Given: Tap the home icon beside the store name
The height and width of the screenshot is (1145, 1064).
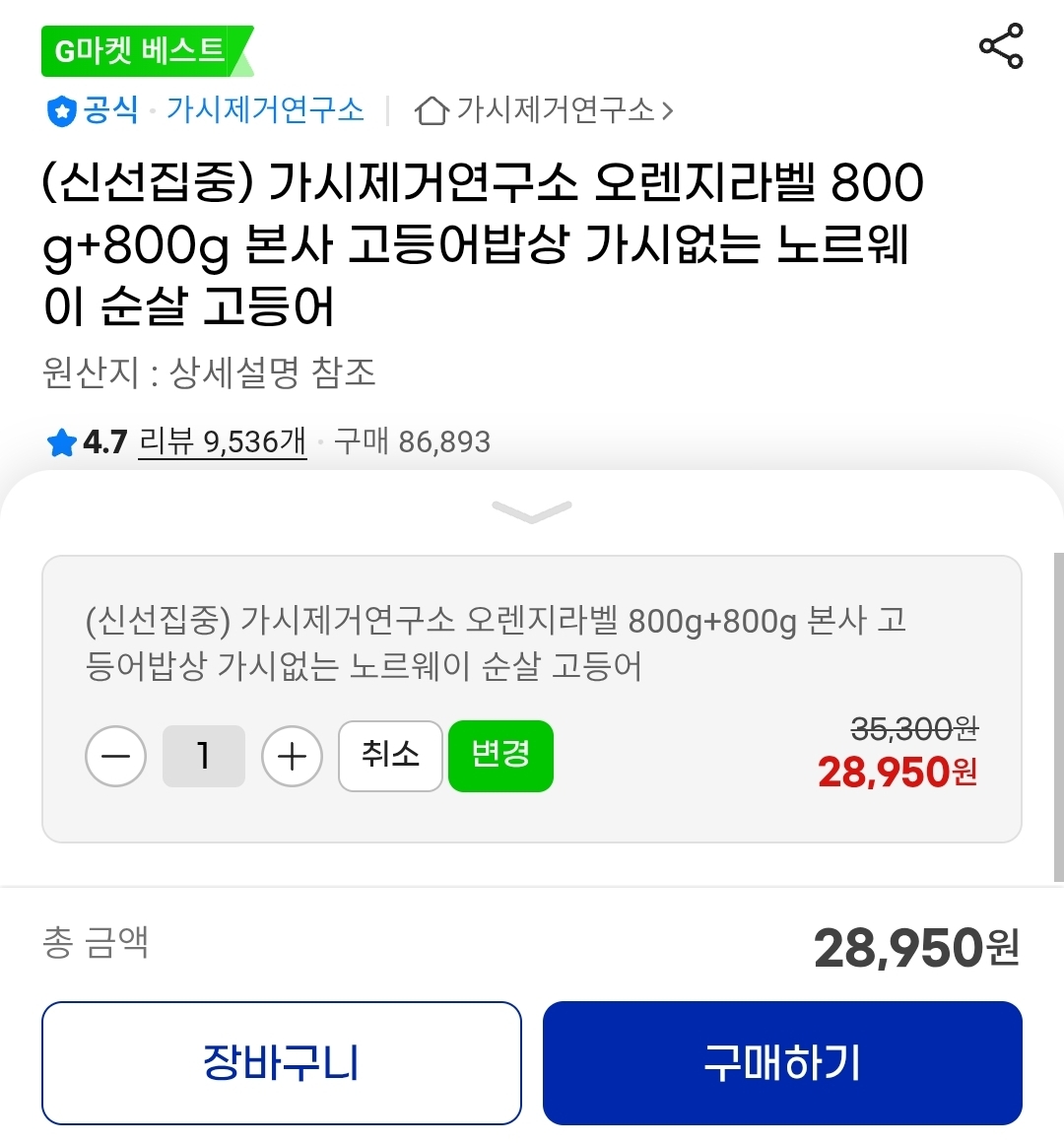Looking at the screenshot, I should (431, 110).
